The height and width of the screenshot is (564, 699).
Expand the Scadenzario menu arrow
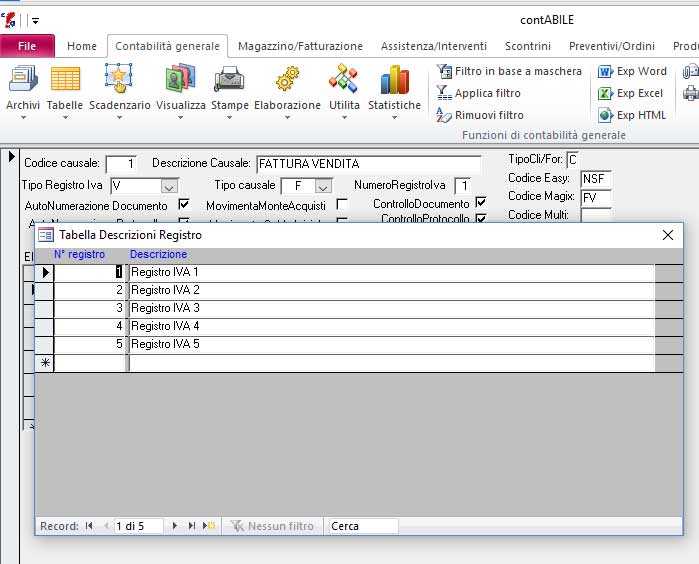pos(119,117)
